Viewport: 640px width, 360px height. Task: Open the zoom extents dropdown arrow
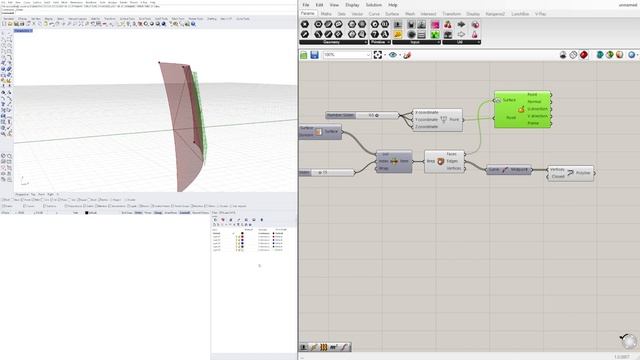click(385, 55)
